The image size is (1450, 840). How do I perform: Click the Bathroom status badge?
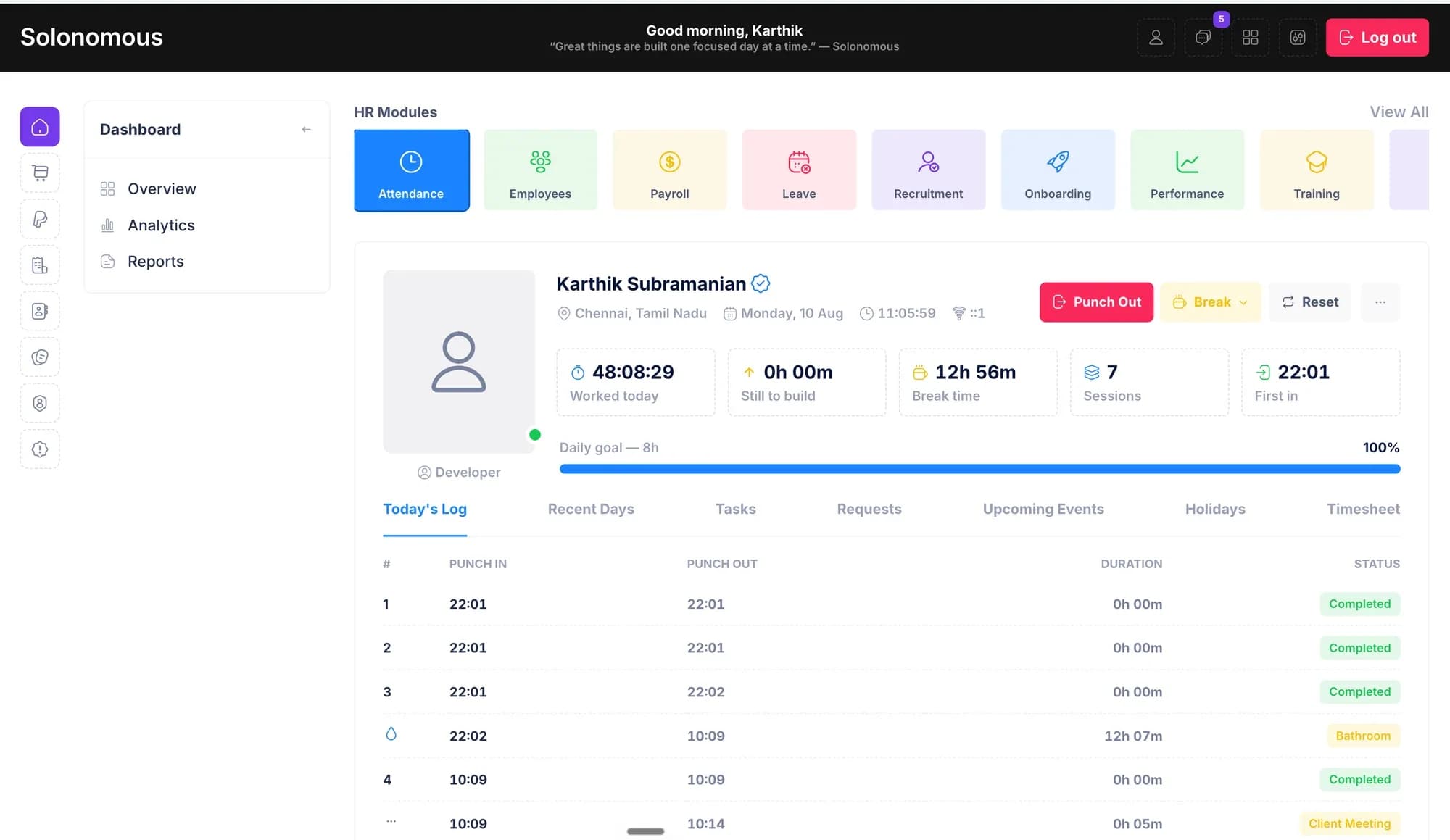pyautogui.click(x=1363, y=736)
